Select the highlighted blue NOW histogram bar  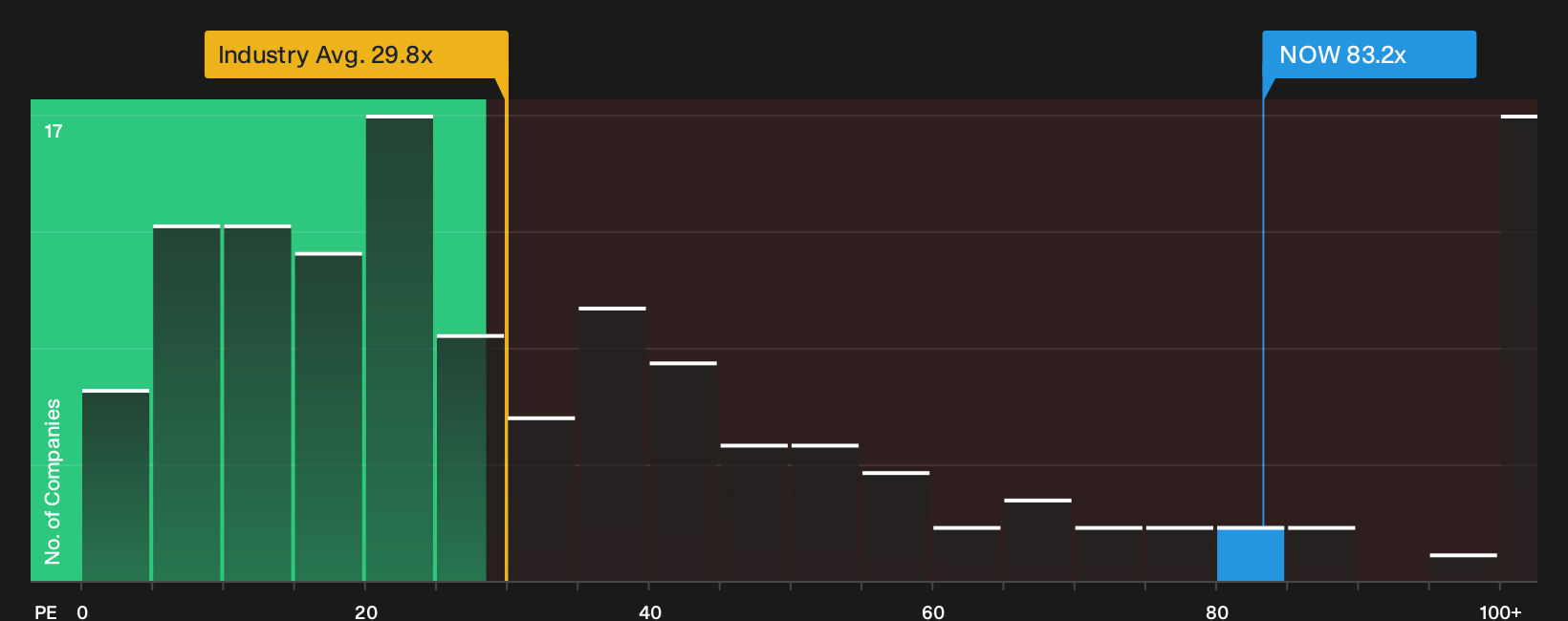pyautogui.click(x=1251, y=554)
